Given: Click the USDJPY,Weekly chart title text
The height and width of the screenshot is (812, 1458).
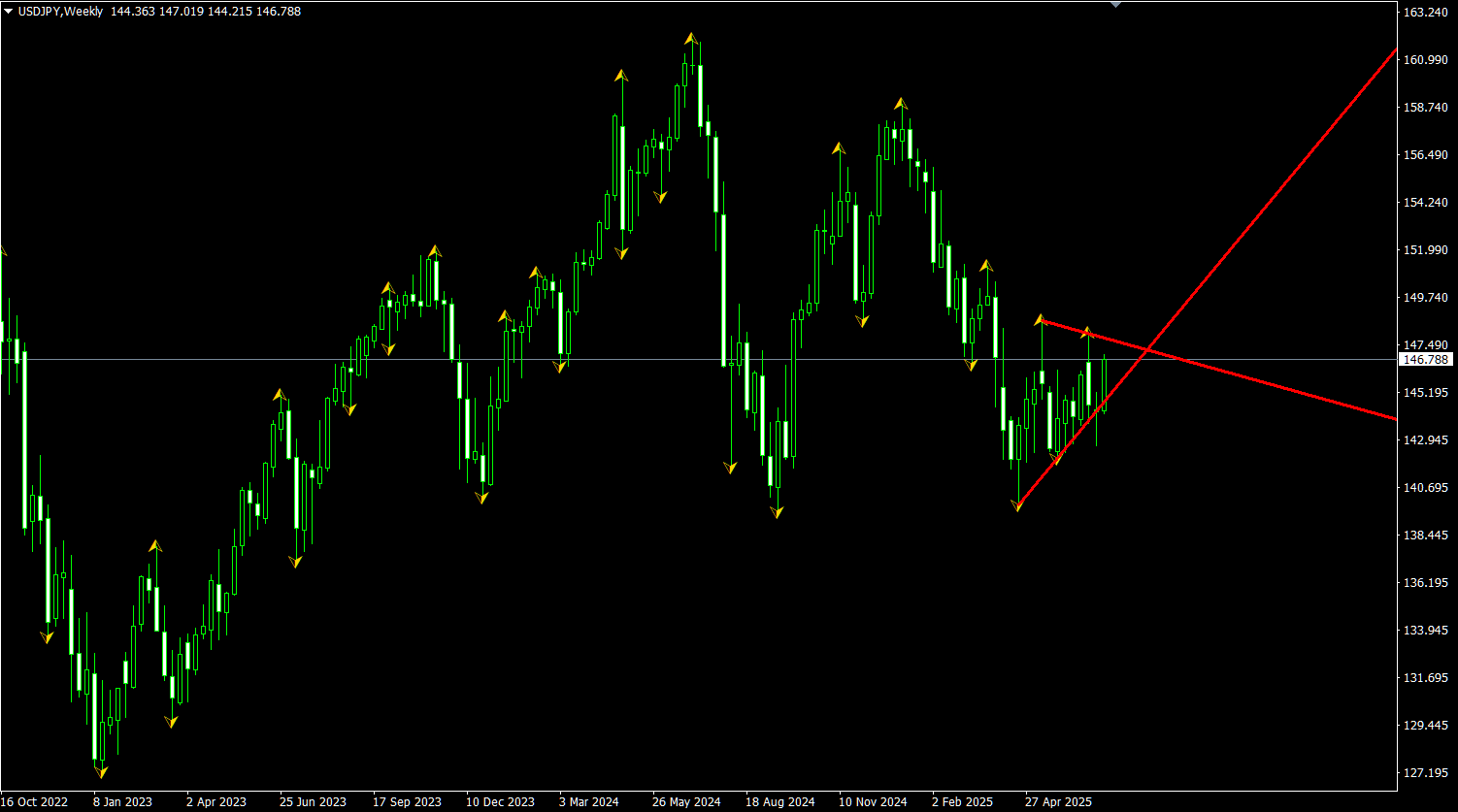Looking at the screenshot, I should (60, 11).
